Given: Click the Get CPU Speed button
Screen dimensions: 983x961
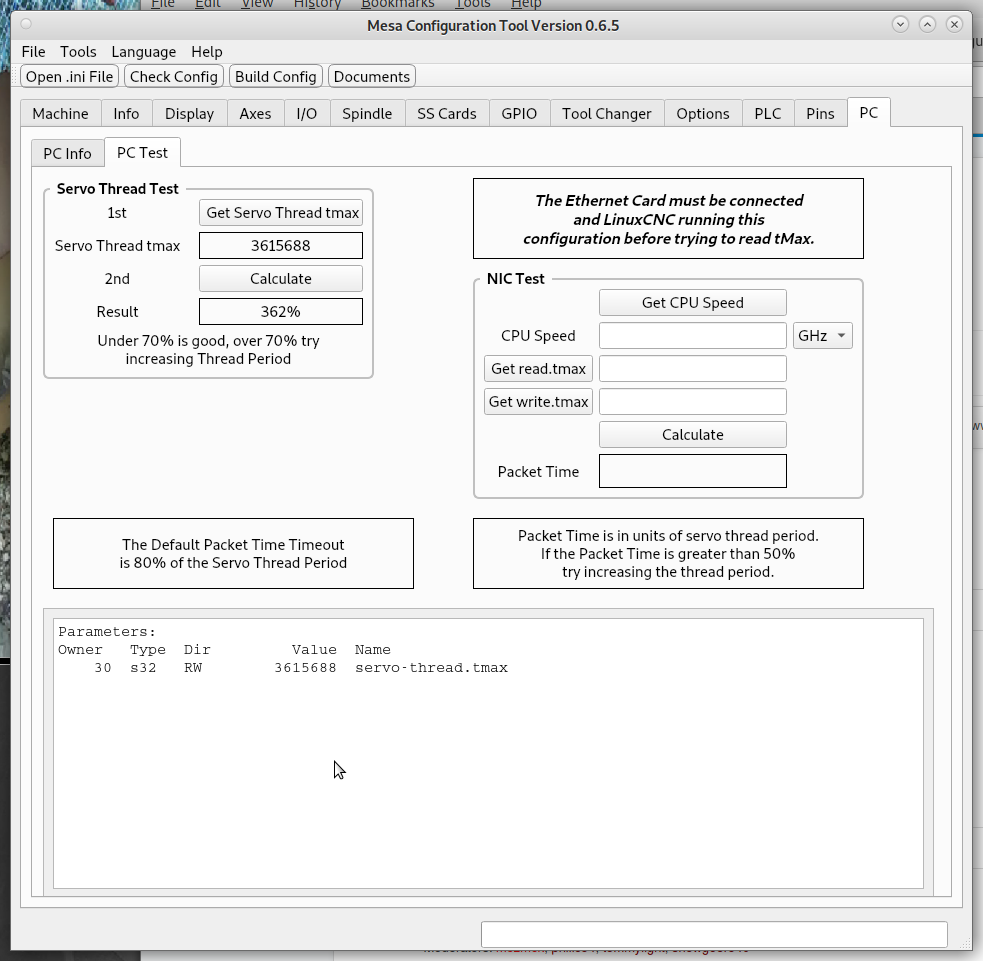Looking at the screenshot, I should 693,303.
